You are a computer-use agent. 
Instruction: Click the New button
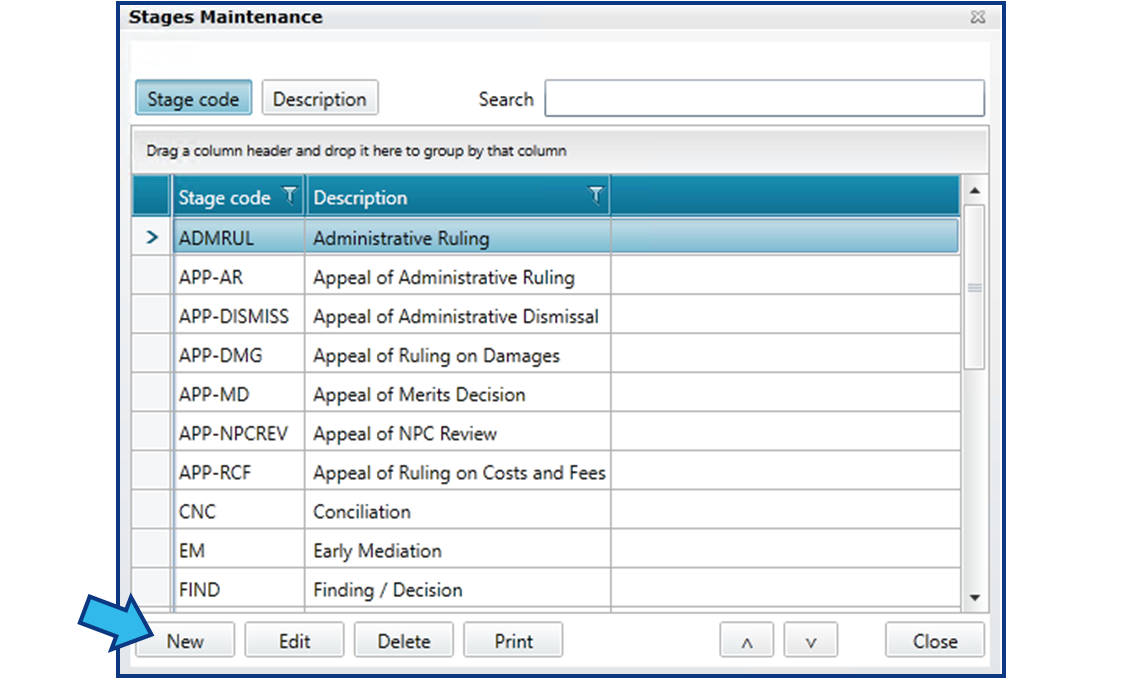[185, 640]
